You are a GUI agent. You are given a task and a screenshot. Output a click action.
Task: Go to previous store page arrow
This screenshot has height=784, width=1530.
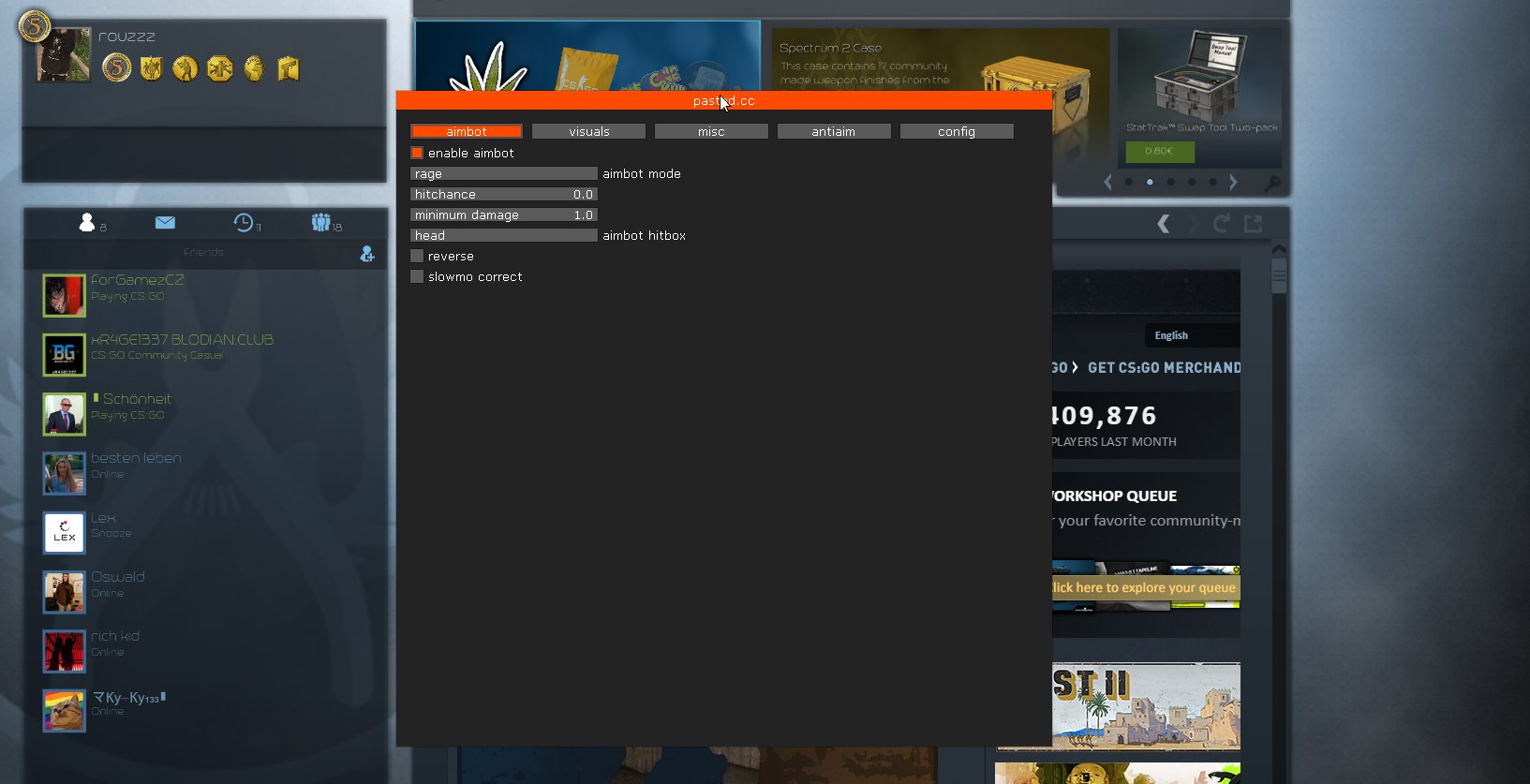click(x=1107, y=182)
